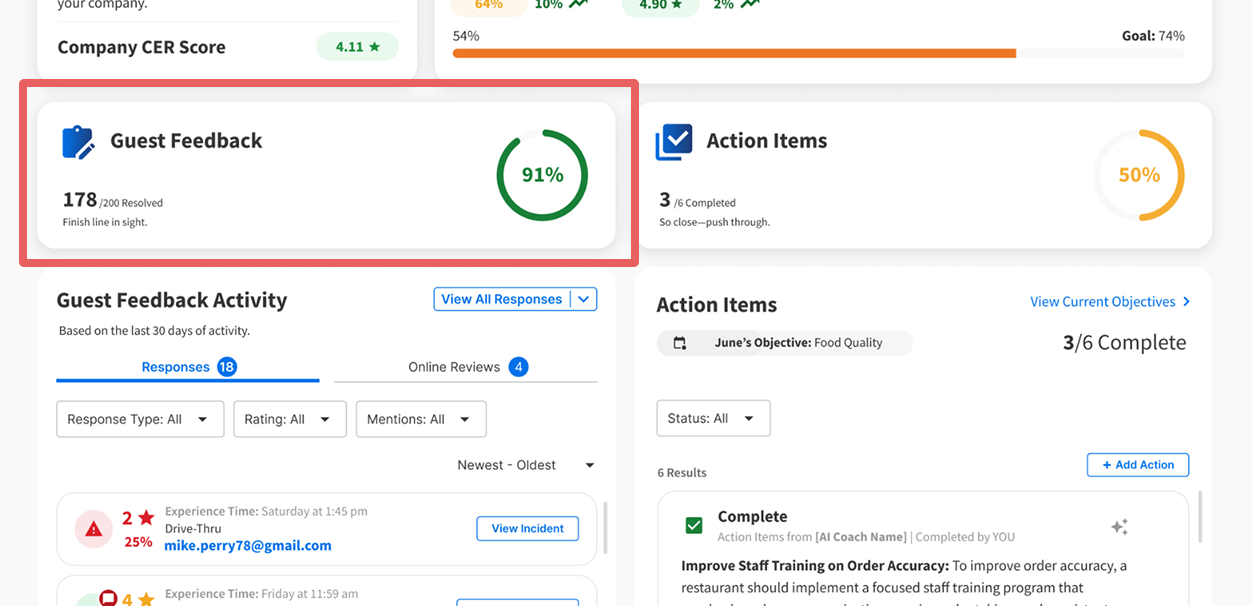
Task: Click the AI sparkle icon on Complete item
Action: point(1119,526)
